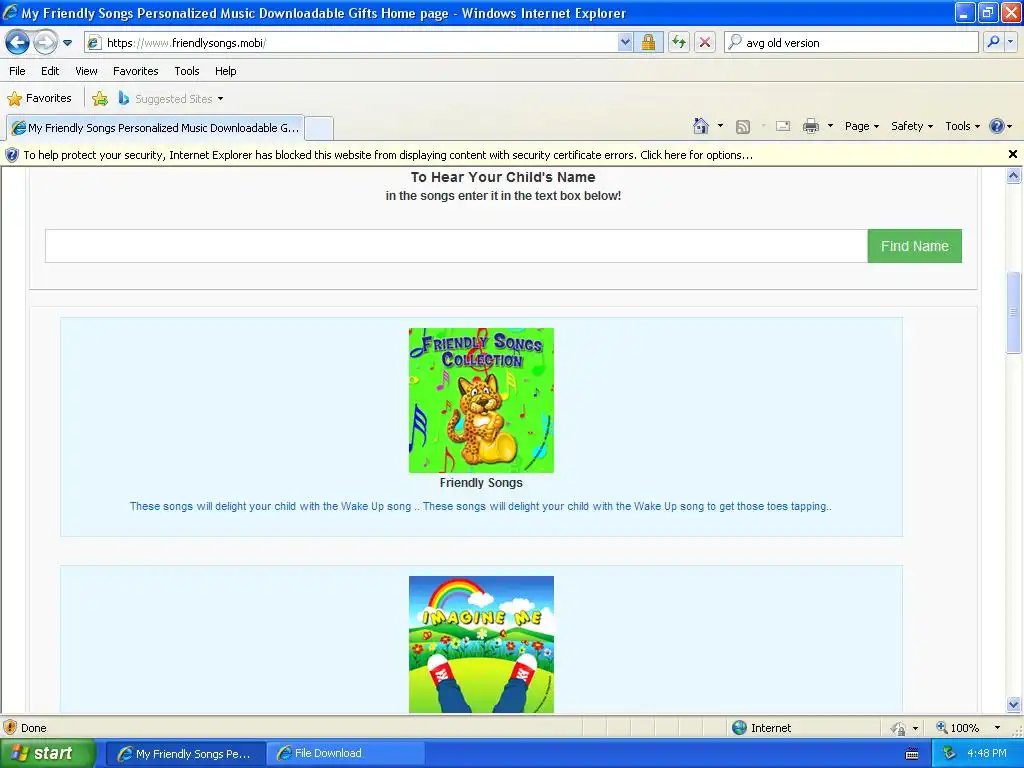This screenshot has height=768, width=1024.
Task: Click the vertical scrollbar up arrow
Action: (1014, 175)
